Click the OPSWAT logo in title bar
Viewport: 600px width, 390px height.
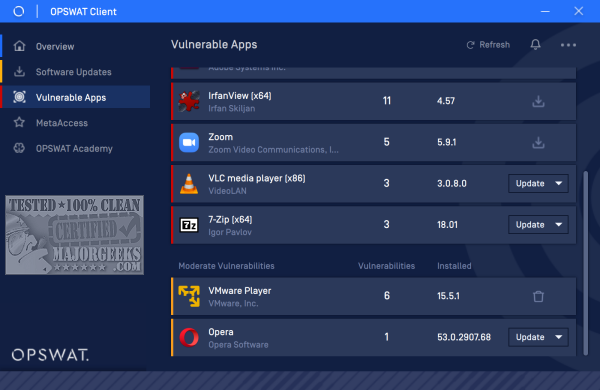coord(18,11)
